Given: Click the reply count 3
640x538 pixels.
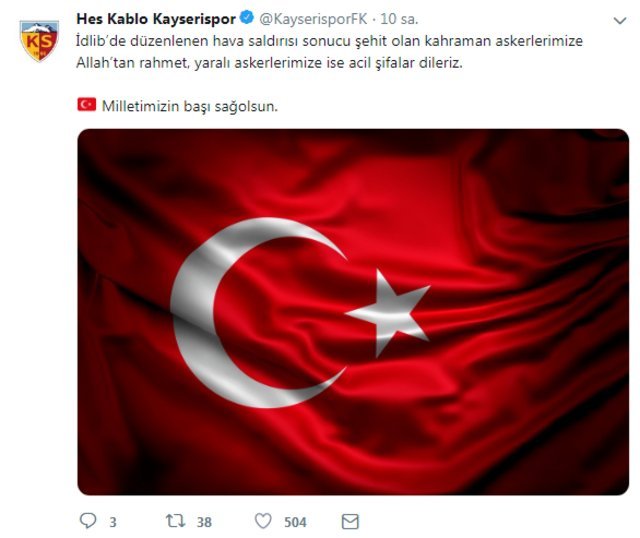Looking at the screenshot, I should pyautogui.click(x=113, y=522).
